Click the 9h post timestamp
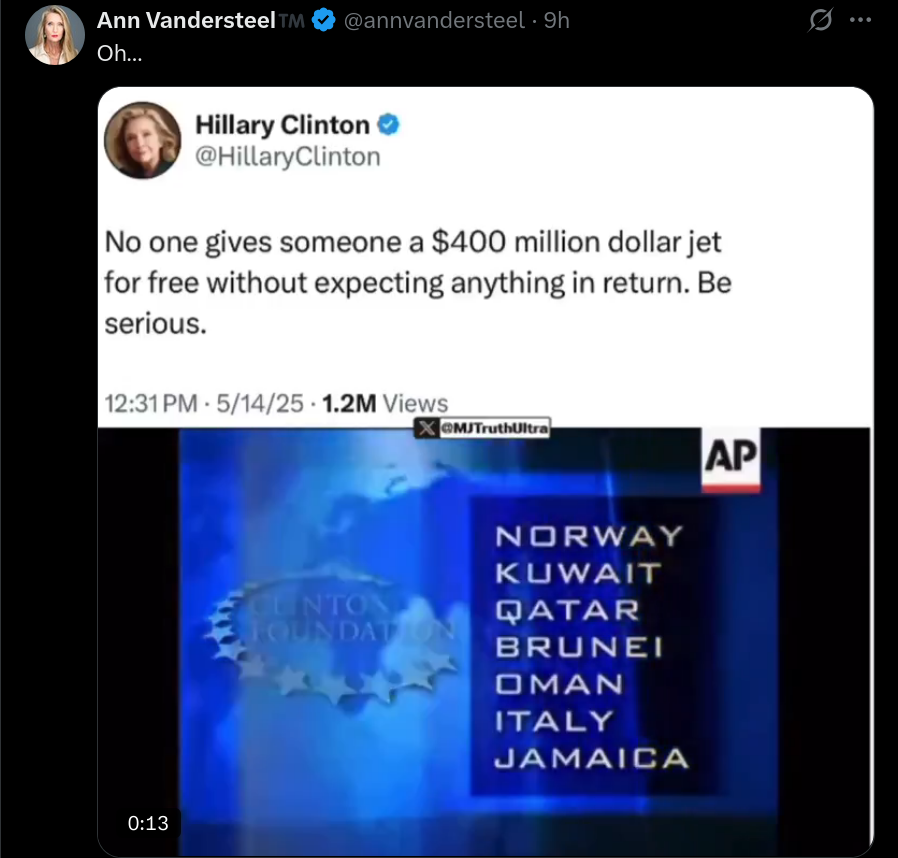898x858 pixels. (x=556, y=21)
